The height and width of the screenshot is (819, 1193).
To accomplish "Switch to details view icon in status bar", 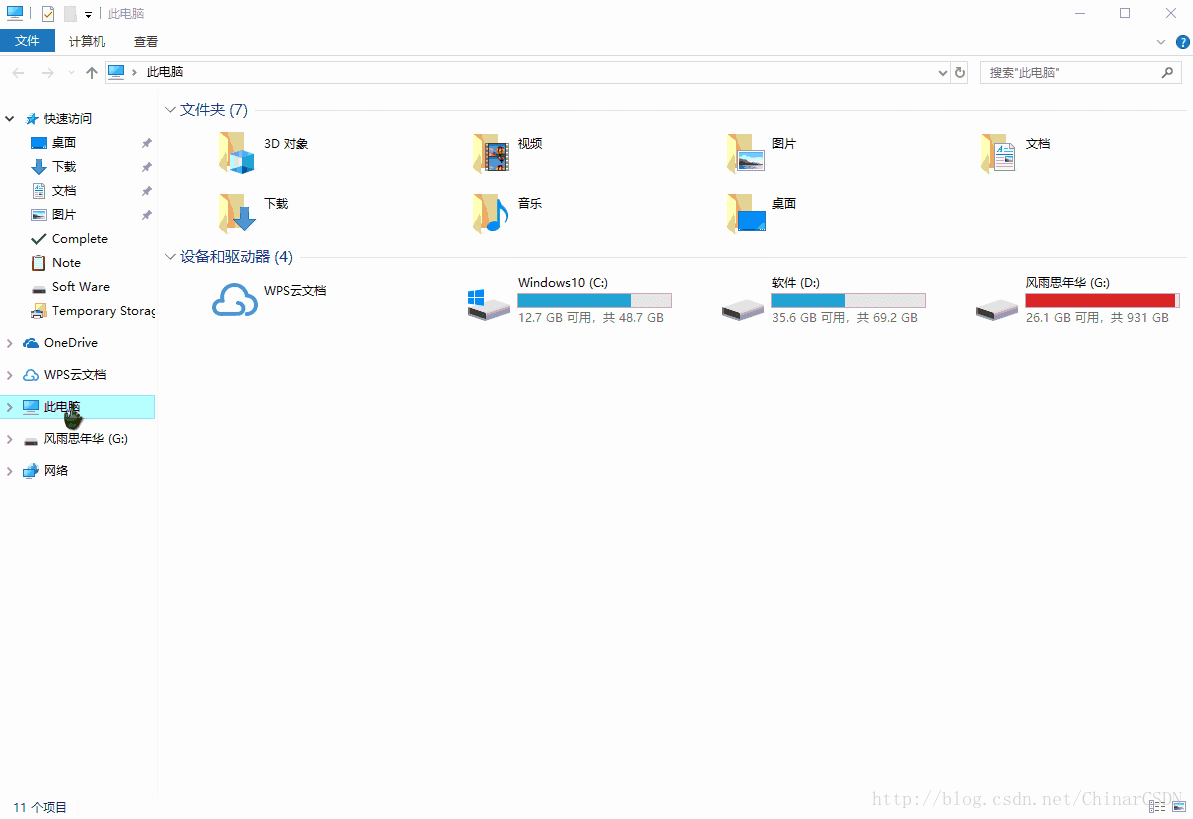I will coord(1157,806).
